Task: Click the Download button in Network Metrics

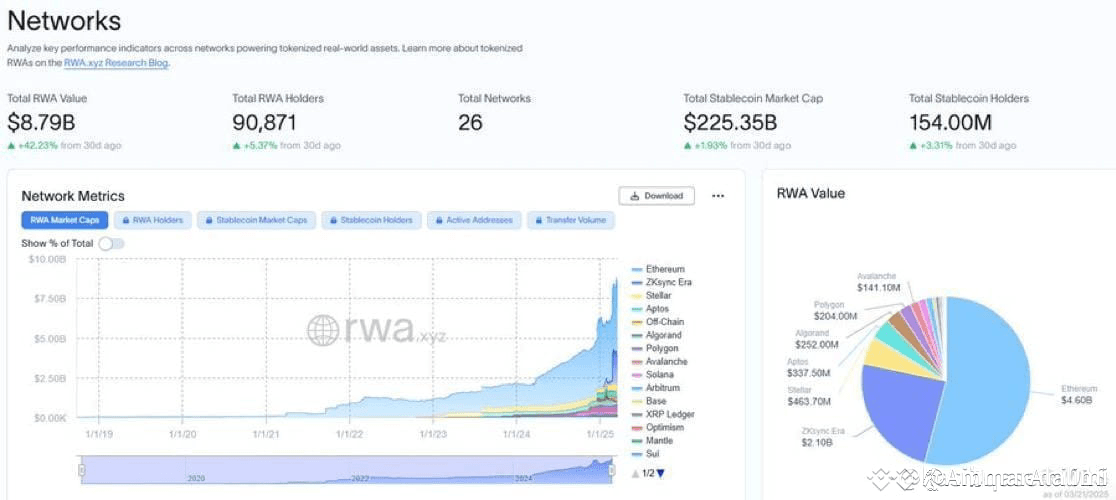Action: point(656,196)
